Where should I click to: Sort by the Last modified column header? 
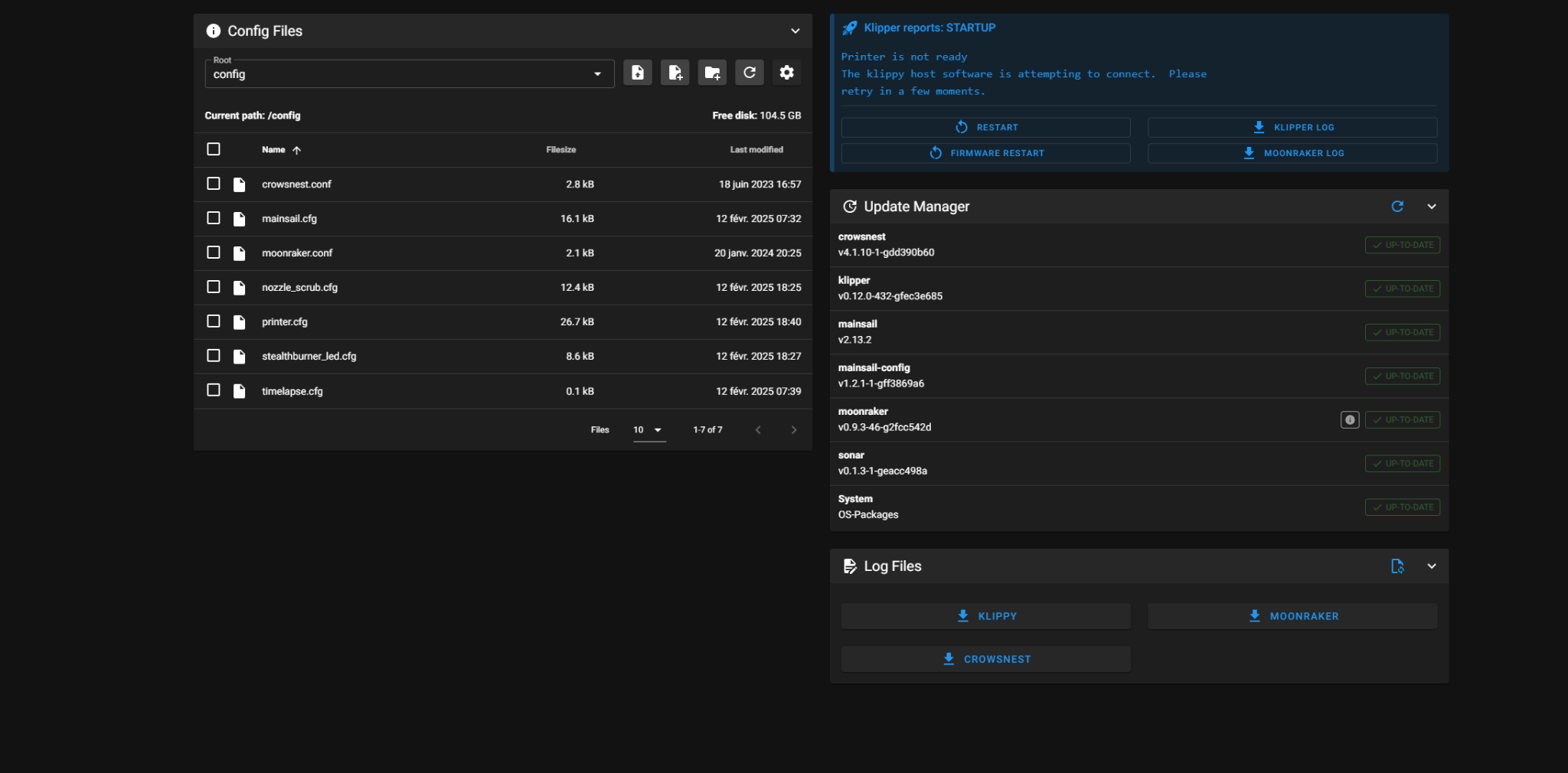pos(756,150)
